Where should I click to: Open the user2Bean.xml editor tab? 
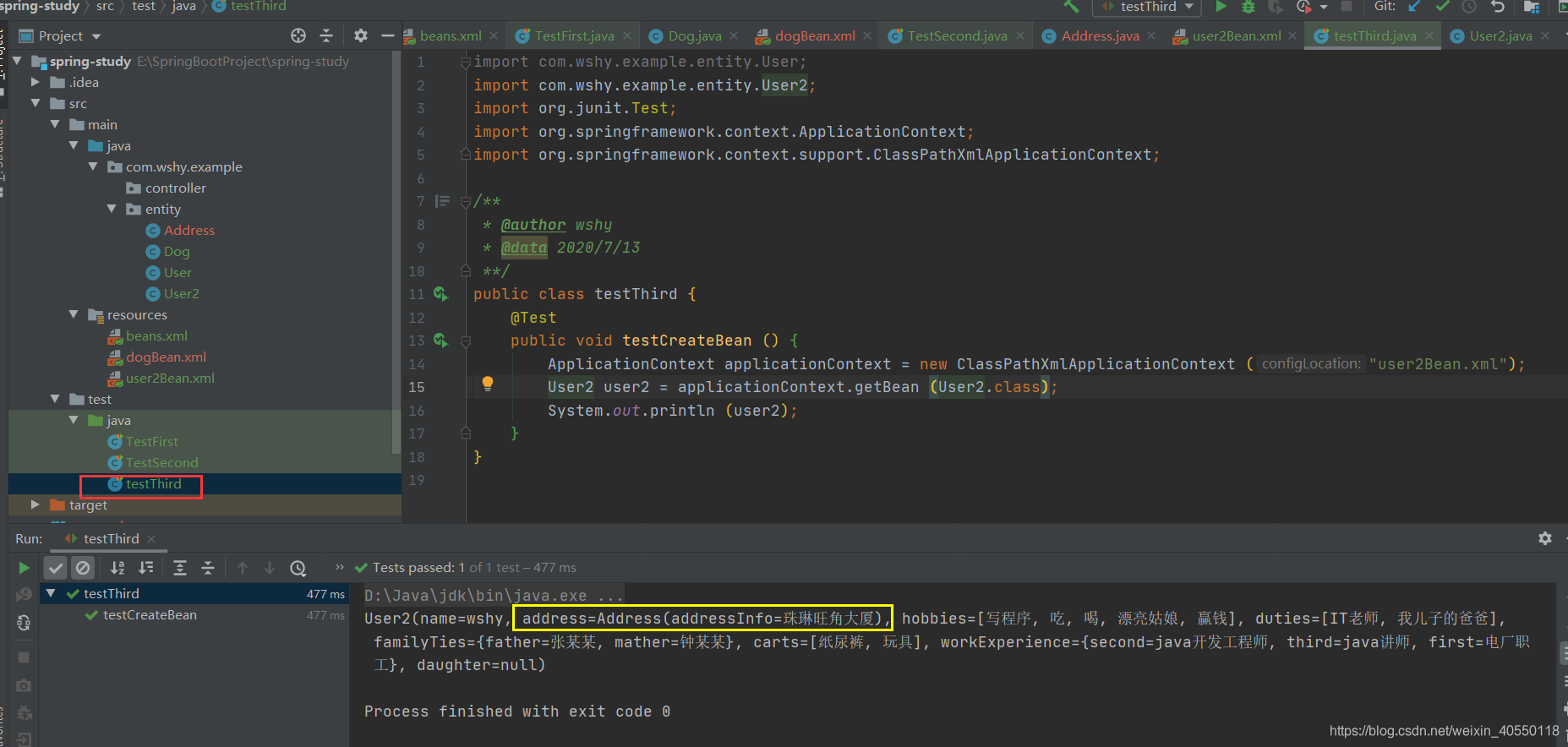1236,35
